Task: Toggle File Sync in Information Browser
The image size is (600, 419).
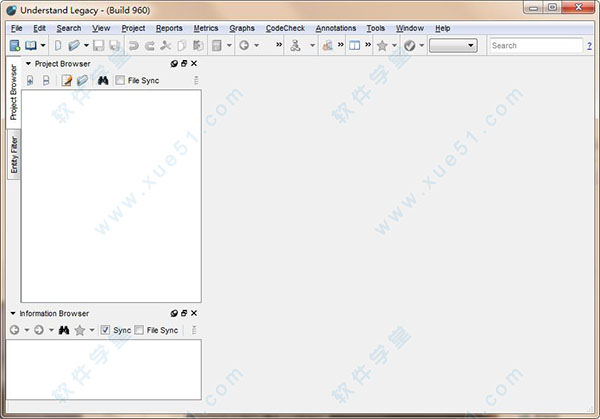Action: tap(139, 330)
